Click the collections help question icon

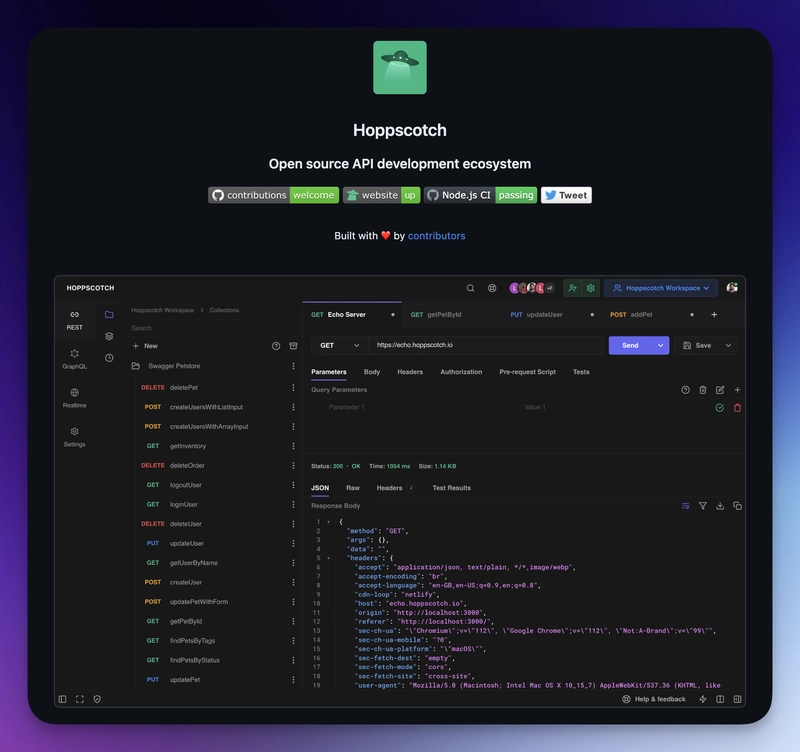pos(276,346)
